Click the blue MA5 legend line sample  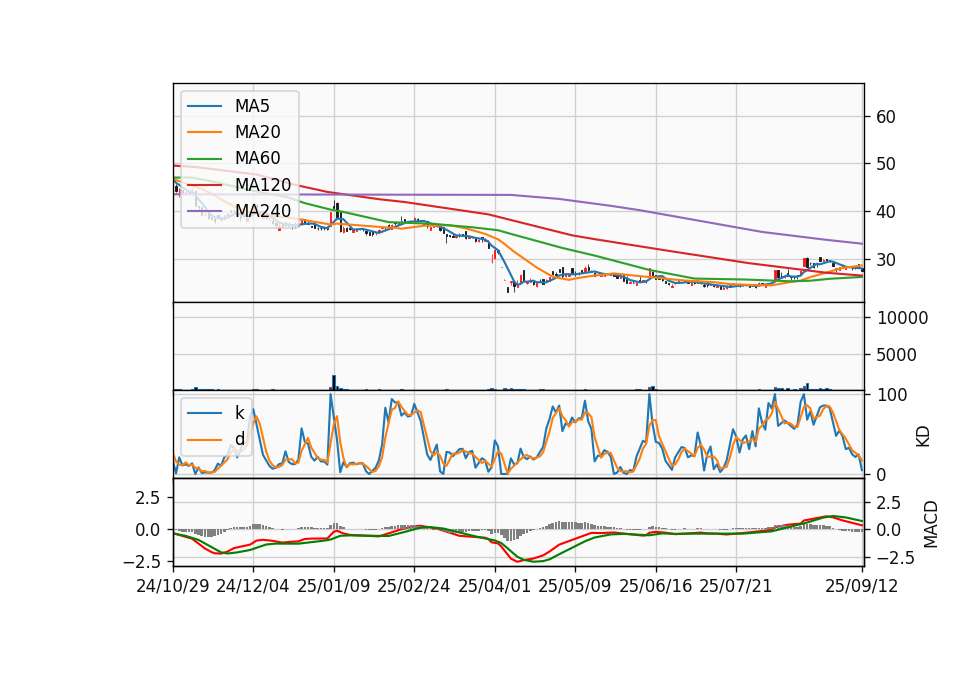204,107
